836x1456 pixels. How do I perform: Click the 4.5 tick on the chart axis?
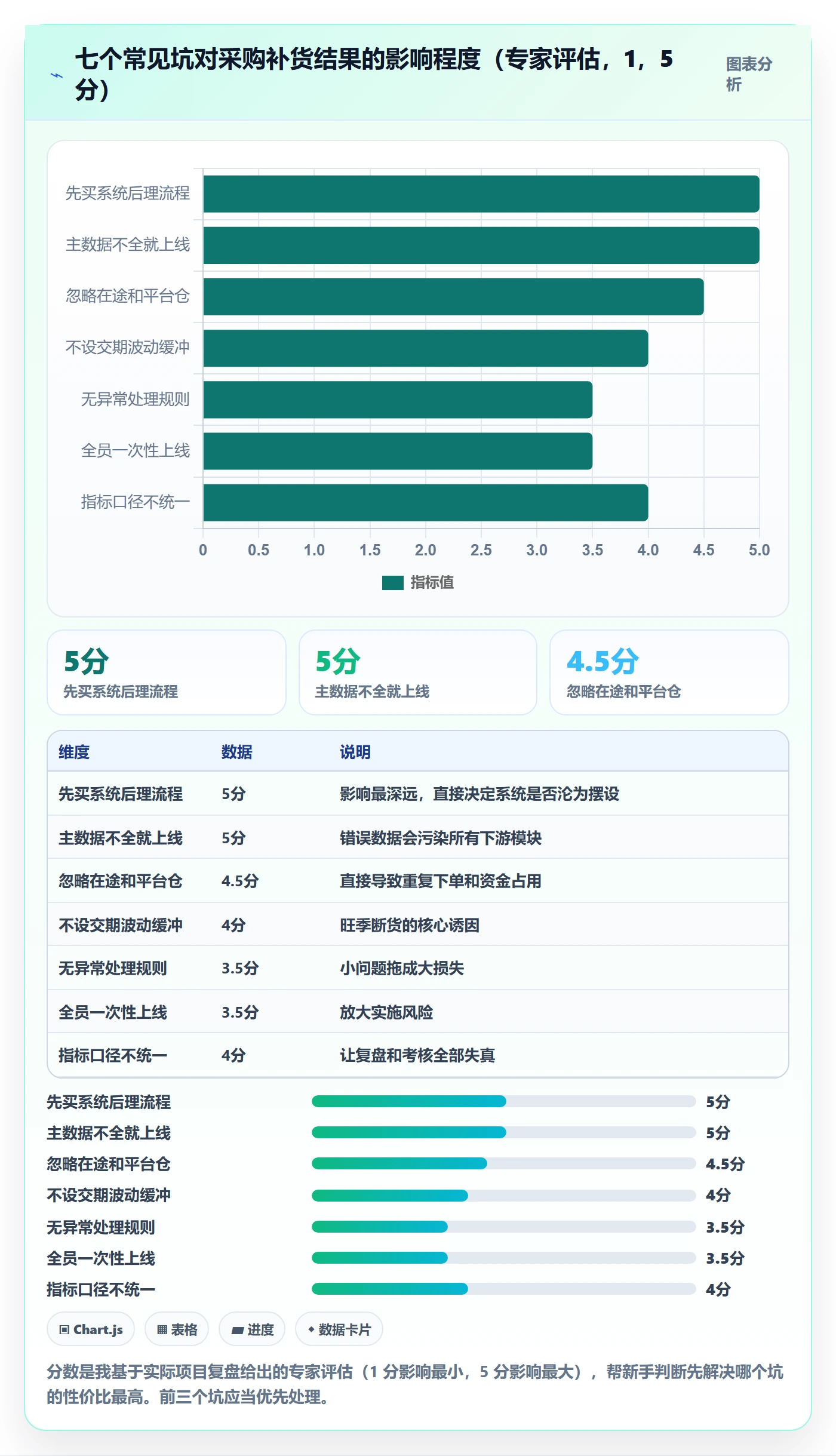[x=703, y=550]
